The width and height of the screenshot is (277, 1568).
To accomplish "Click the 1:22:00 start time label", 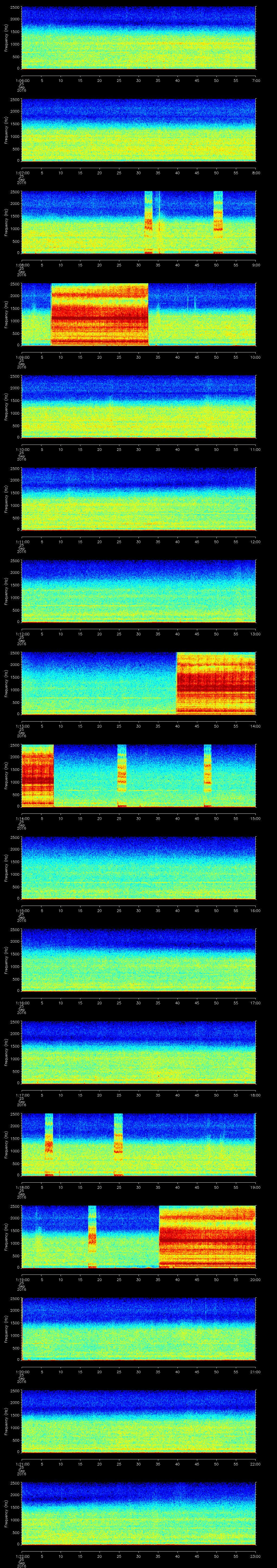I will click(x=22, y=1555).
